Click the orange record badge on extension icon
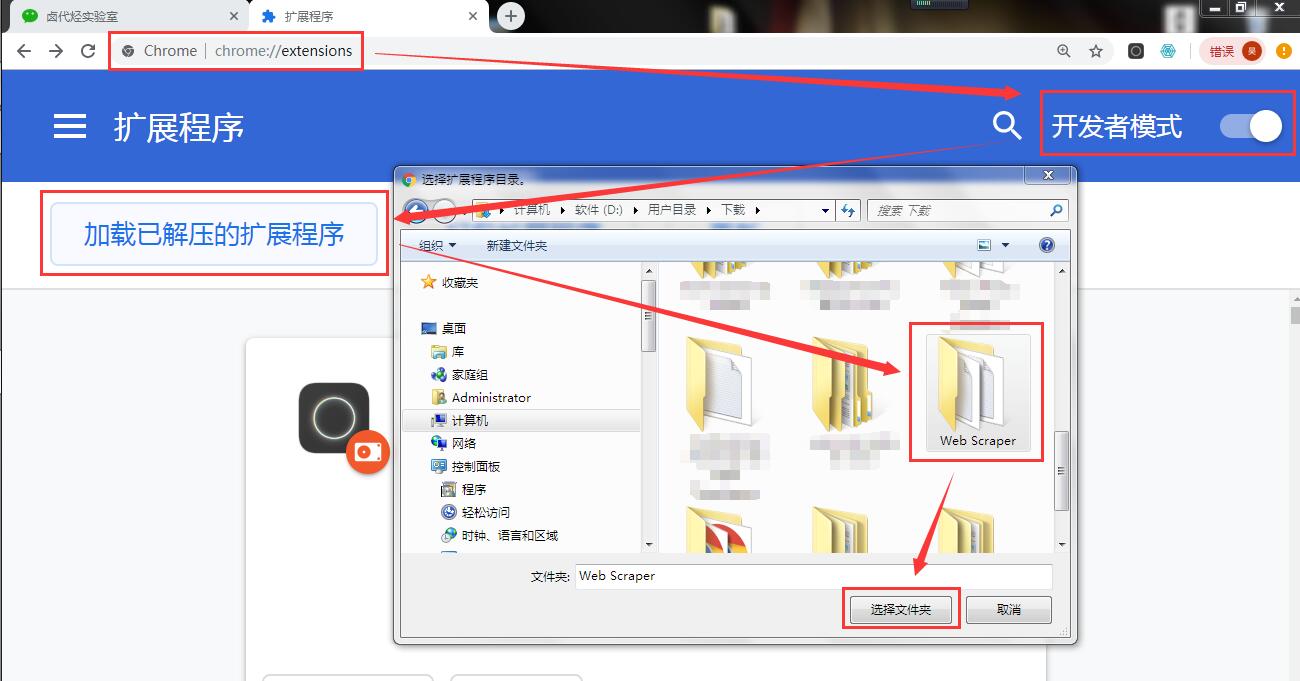 (367, 452)
